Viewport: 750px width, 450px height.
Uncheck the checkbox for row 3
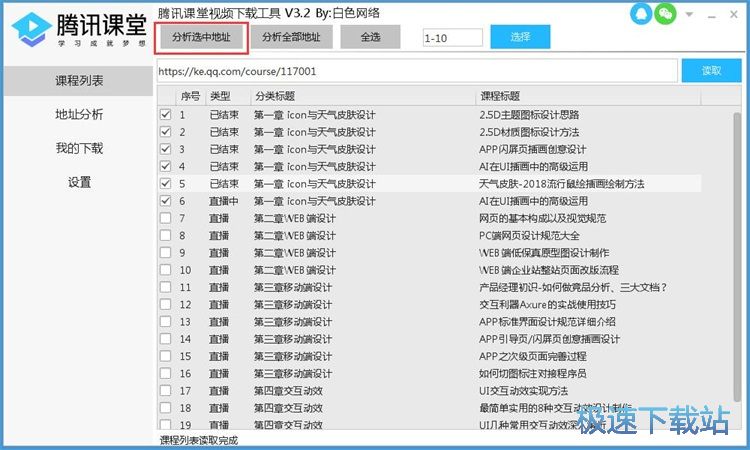click(165, 149)
